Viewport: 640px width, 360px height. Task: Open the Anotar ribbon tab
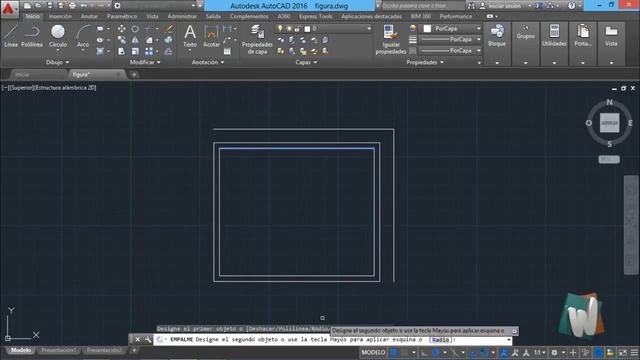pos(89,16)
